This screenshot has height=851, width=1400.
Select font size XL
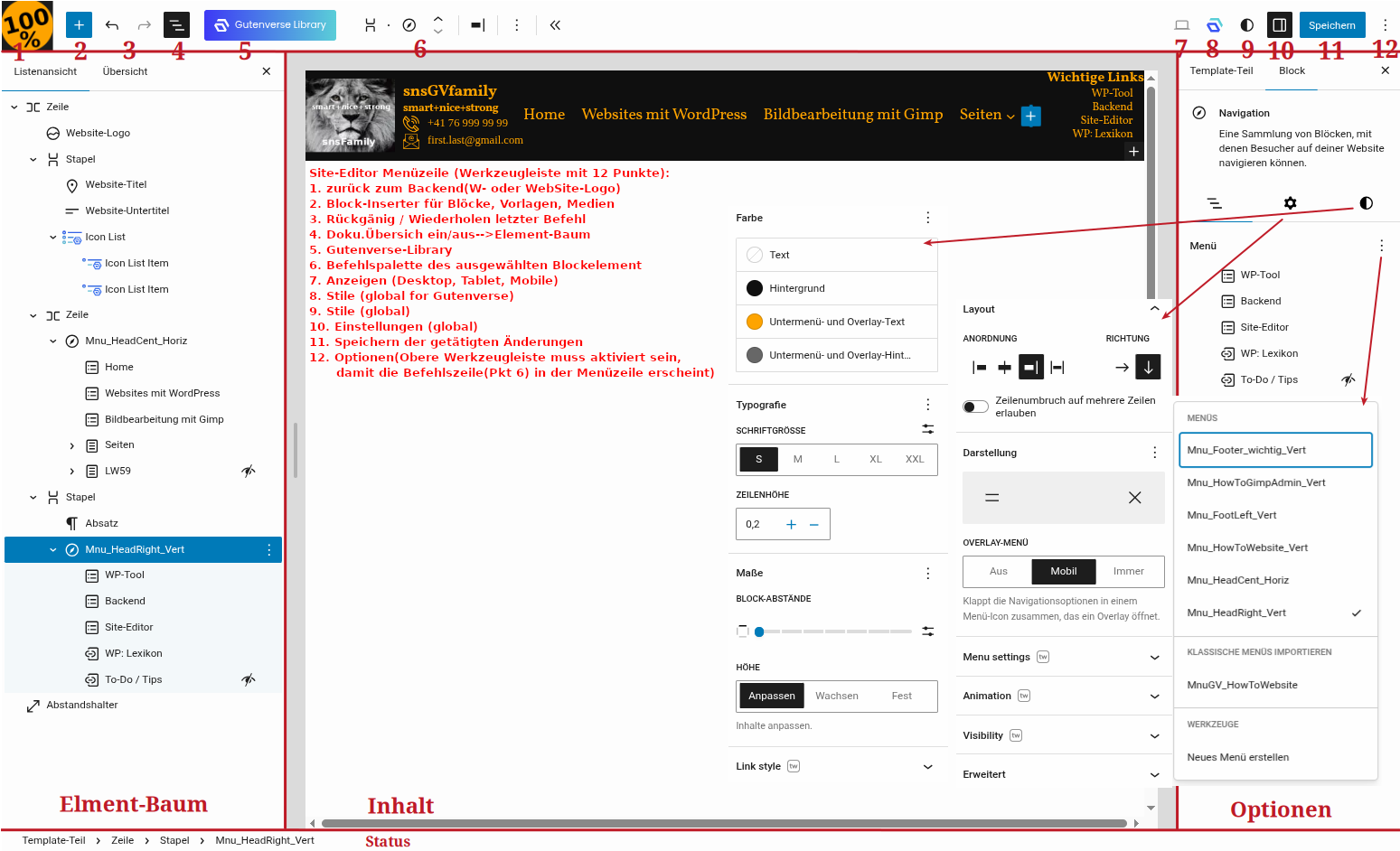click(x=875, y=459)
